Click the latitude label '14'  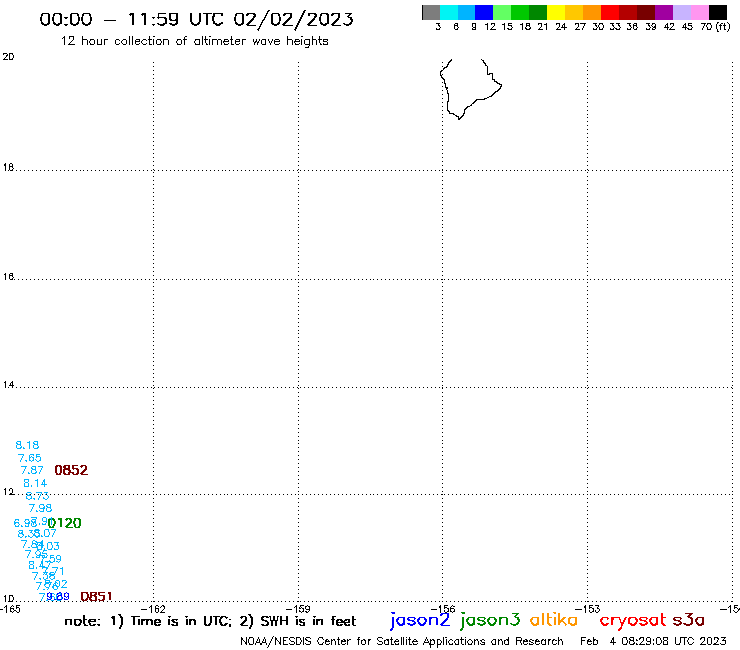[8, 385]
